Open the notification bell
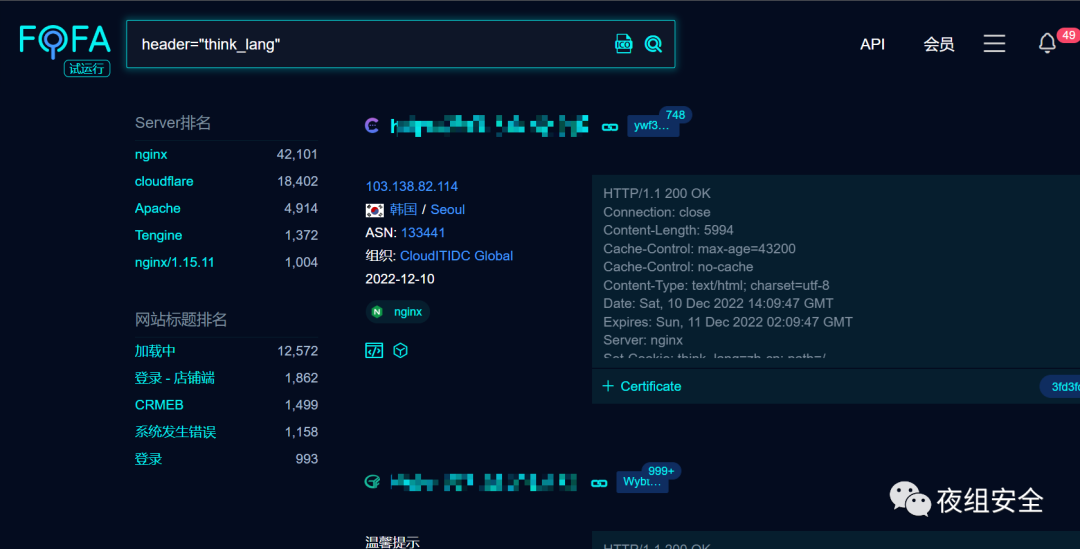Screen dimensions: 1080x549 [x=1047, y=43]
